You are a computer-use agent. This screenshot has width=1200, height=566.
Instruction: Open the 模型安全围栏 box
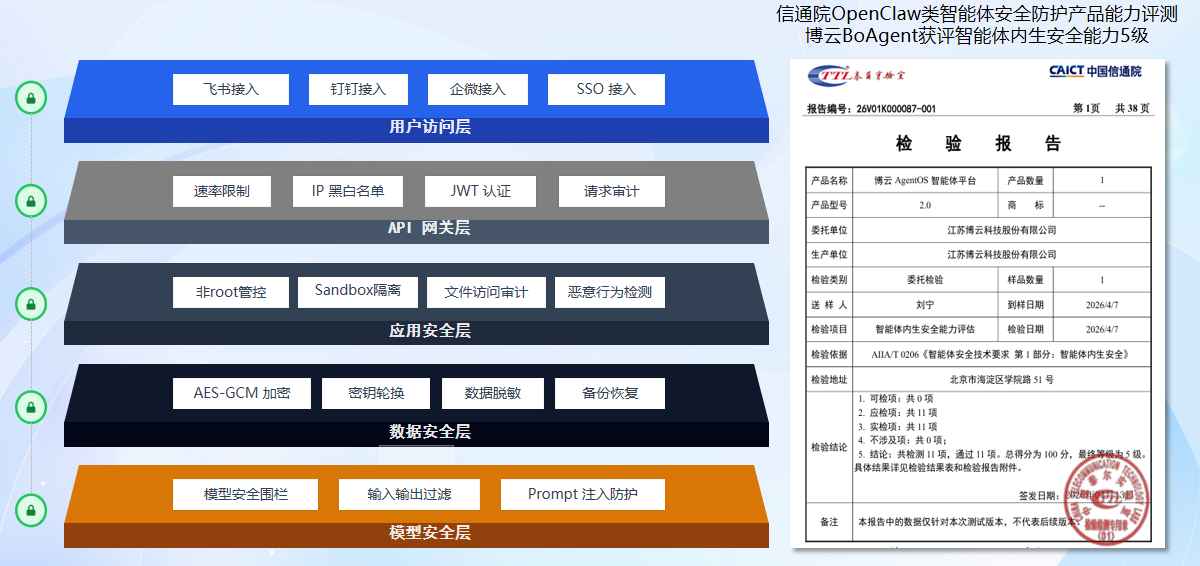[x=245, y=494]
